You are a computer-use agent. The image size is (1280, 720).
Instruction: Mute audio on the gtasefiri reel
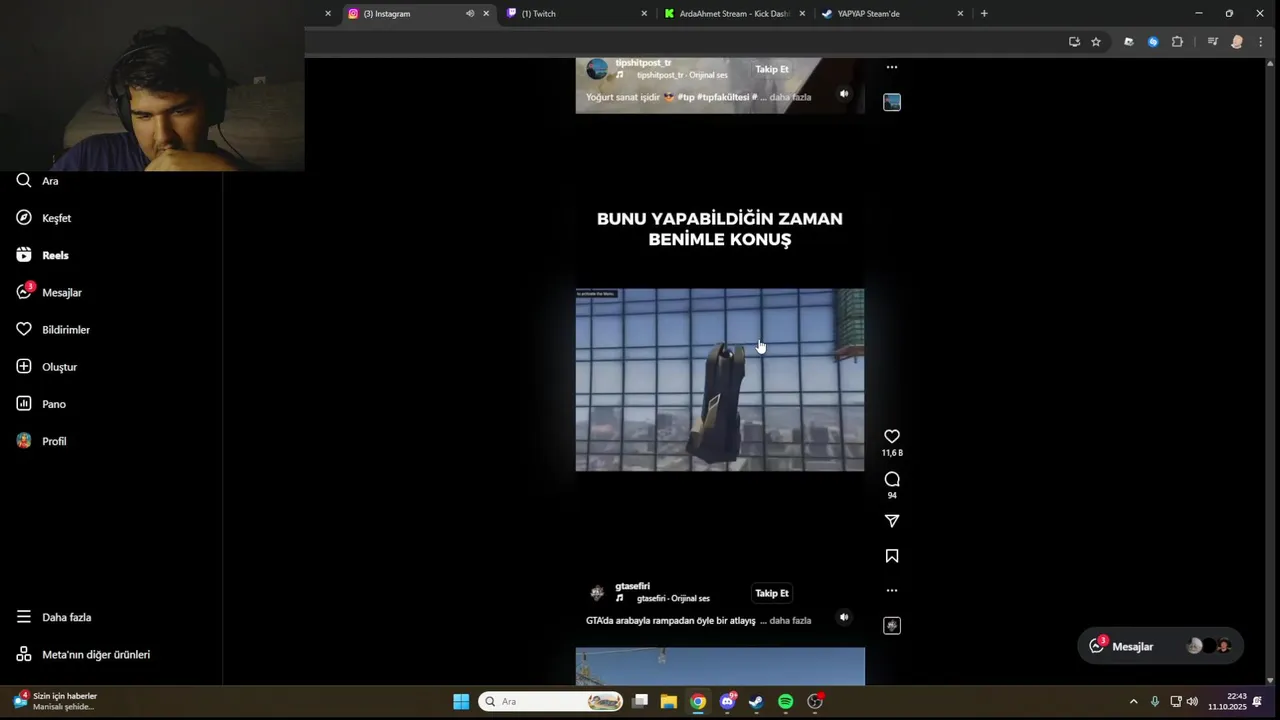pyautogui.click(x=844, y=617)
